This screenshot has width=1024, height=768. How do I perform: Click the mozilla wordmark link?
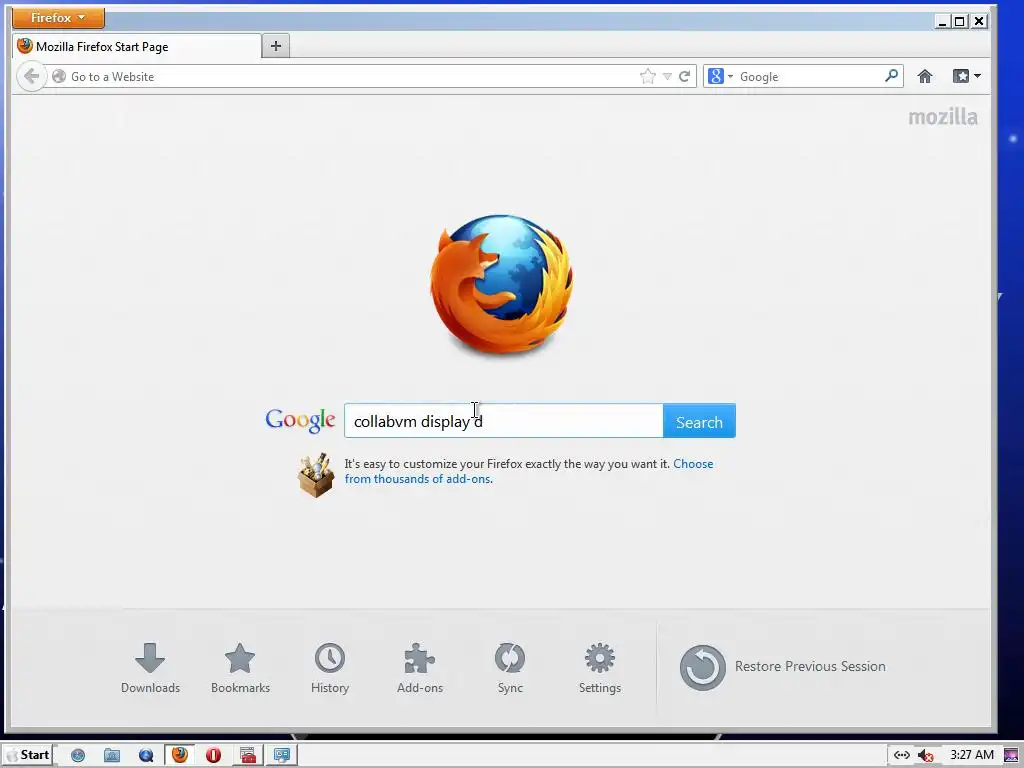pyautogui.click(x=943, y=118)
